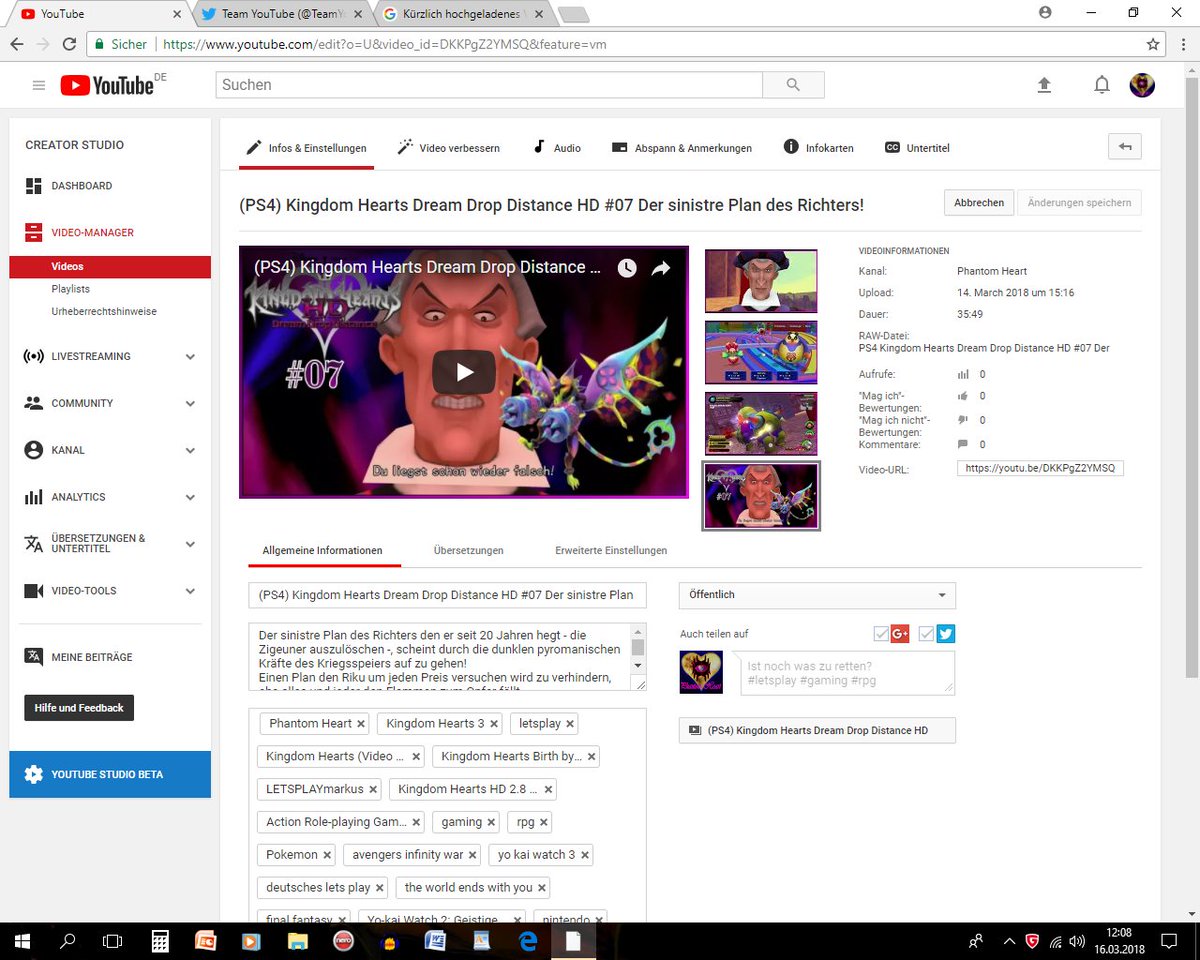Image resolution: width=1200 pixels, height=960 pixels.
Task: Bookmark this page with star icon
Action: [1153, 44]
